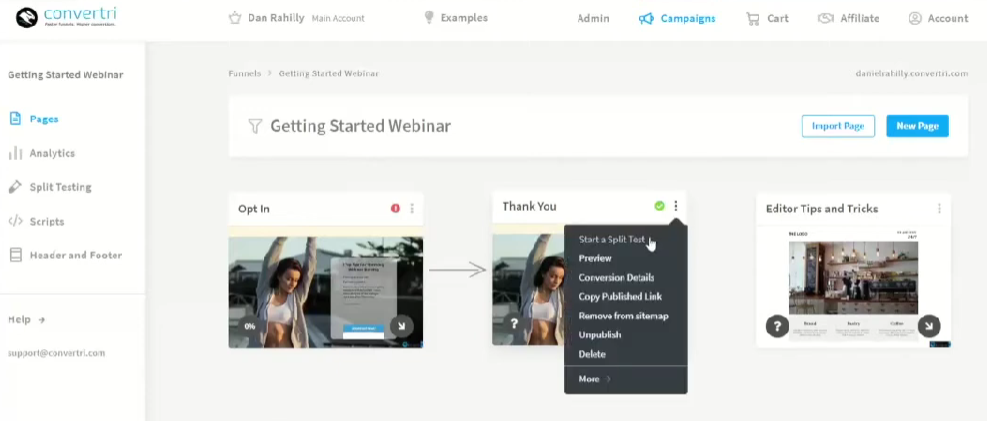Click the Convertri logo icon
The width and height of the screenshot is (987, 421).
point(26,18)
